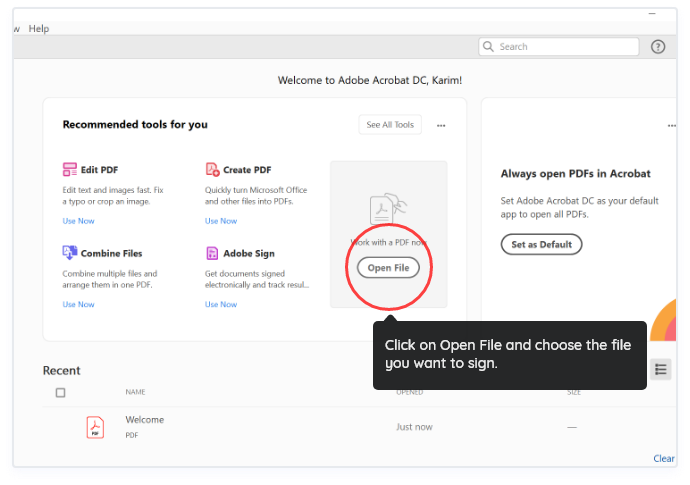Click the search magnifier icon
The height and width of the screenshot is (485, 690).
tap(488, 46)
